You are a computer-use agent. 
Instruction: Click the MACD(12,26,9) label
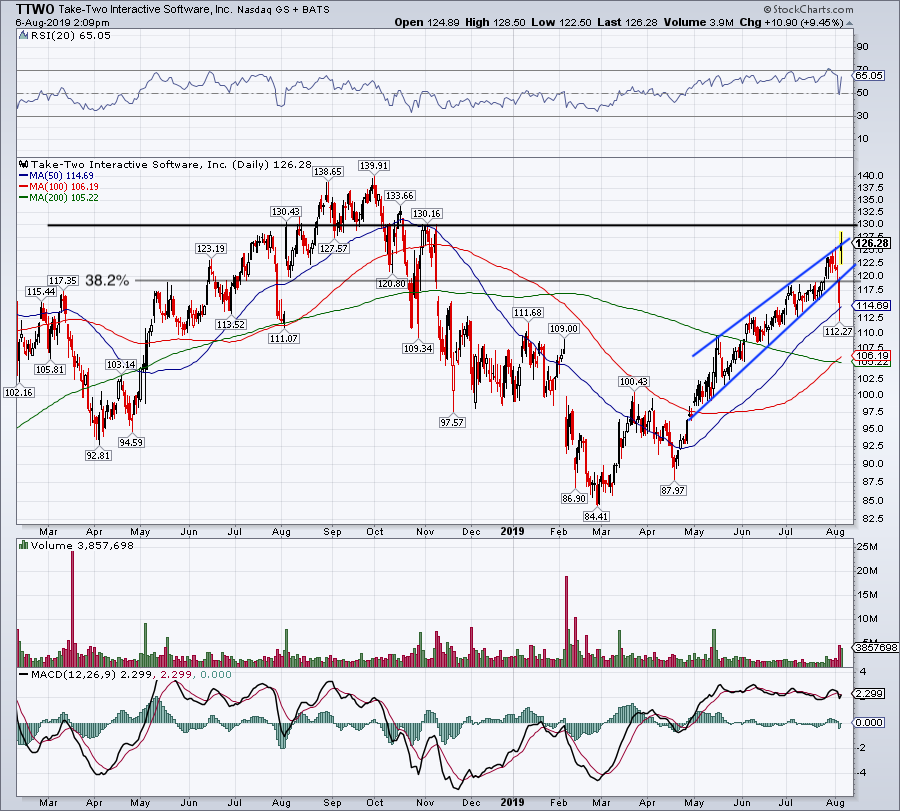[x=74, y=674]
